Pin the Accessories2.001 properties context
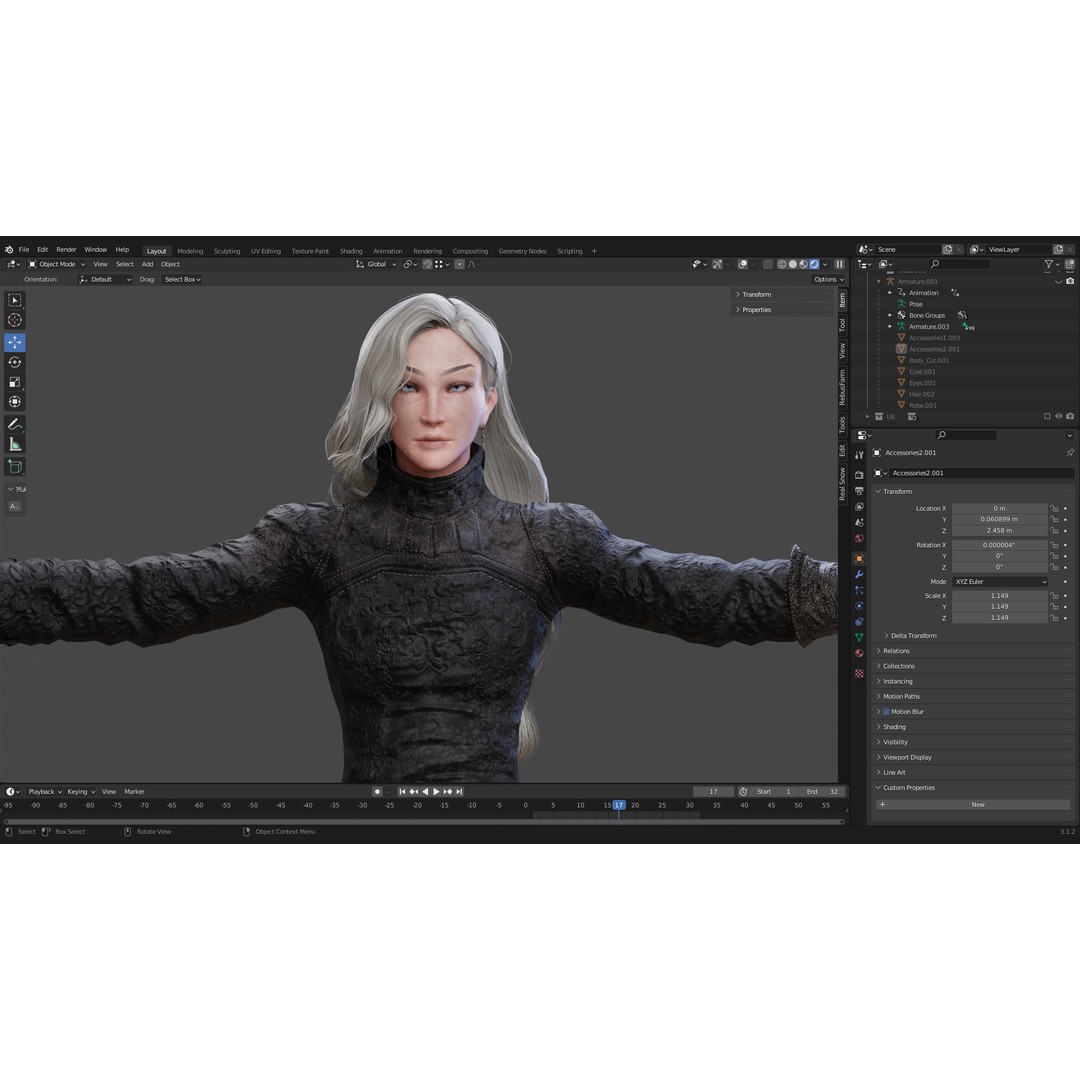This screenshot has width=1080, height=1080. pos(1070,453)
